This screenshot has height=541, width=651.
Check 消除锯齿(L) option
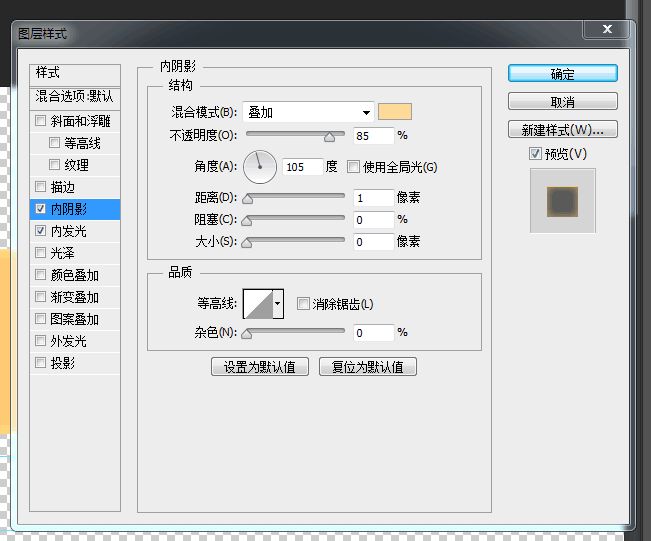click(x=303, y=304)
